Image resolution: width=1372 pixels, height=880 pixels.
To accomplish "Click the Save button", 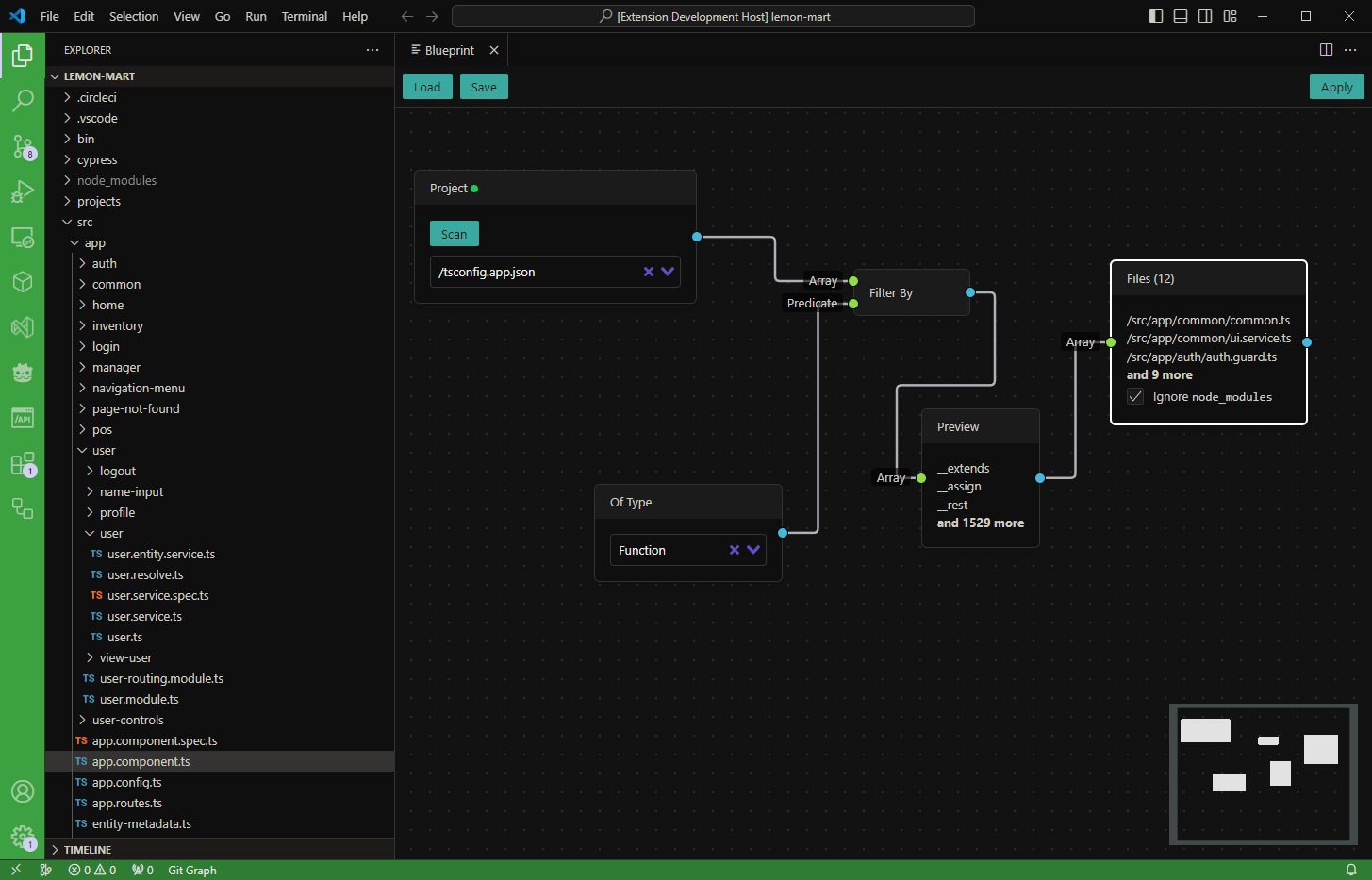I will click(x=484, y=87).
